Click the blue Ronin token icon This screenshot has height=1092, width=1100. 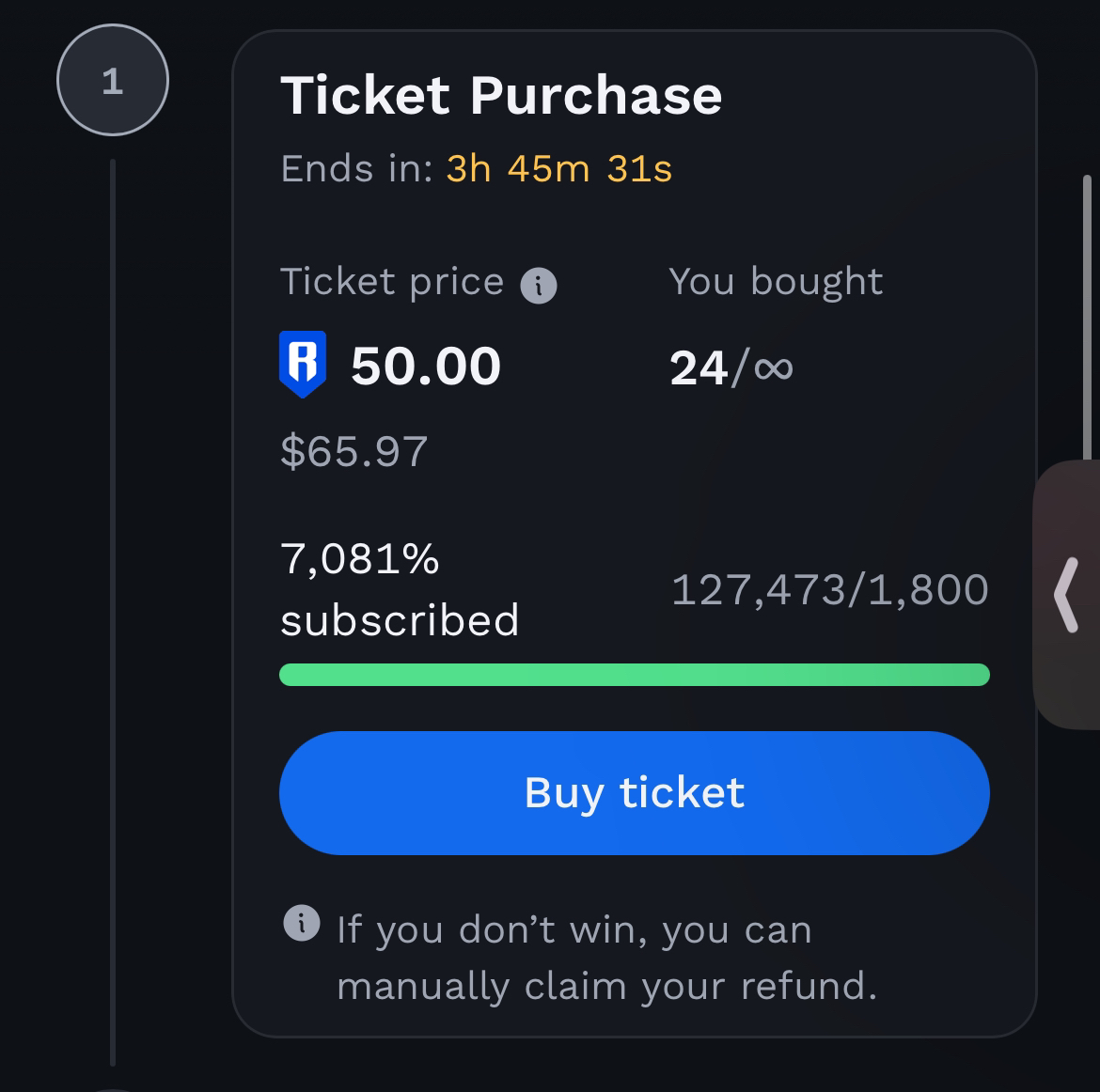(303, 364)
